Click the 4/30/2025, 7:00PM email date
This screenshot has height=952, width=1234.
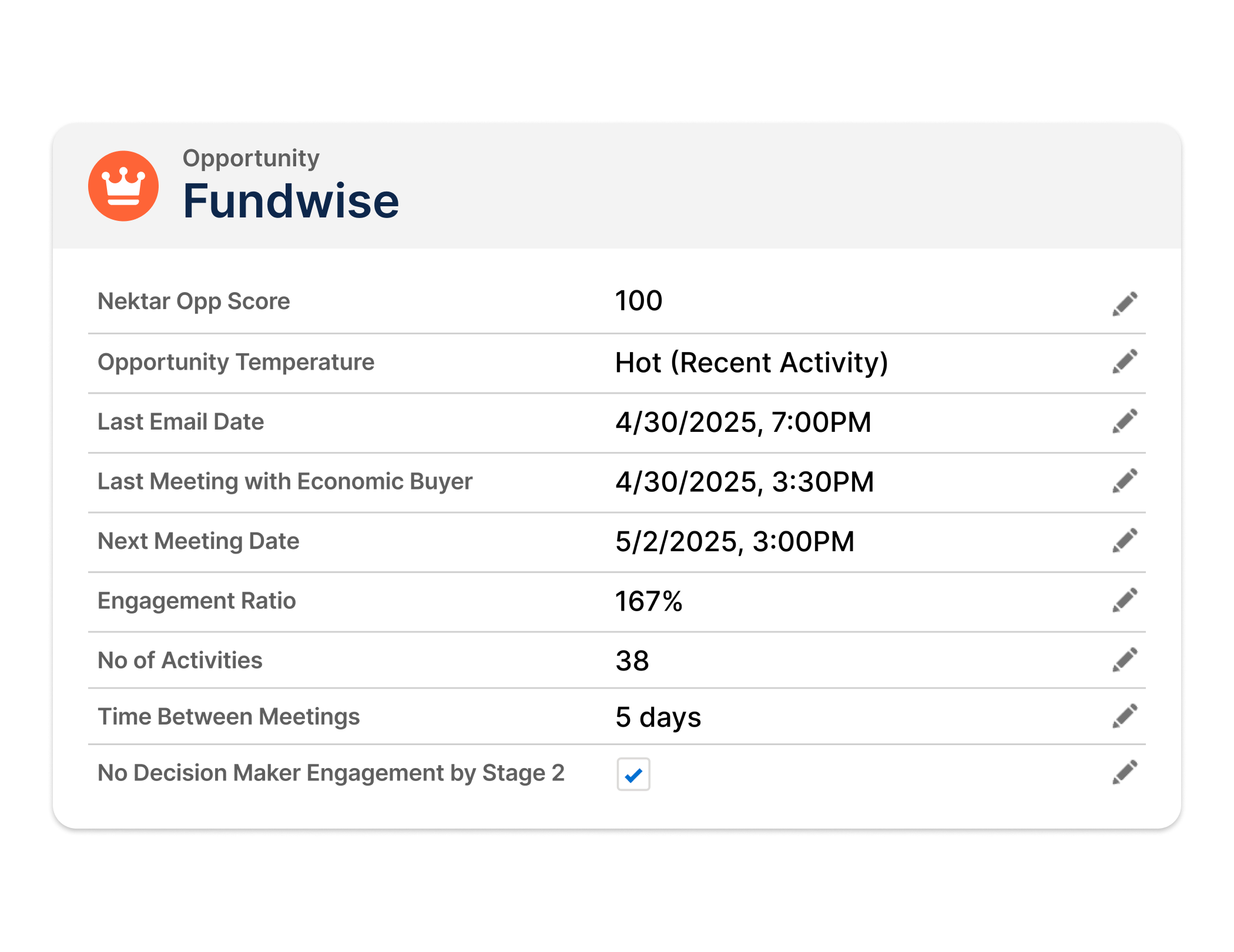(743, 423)
